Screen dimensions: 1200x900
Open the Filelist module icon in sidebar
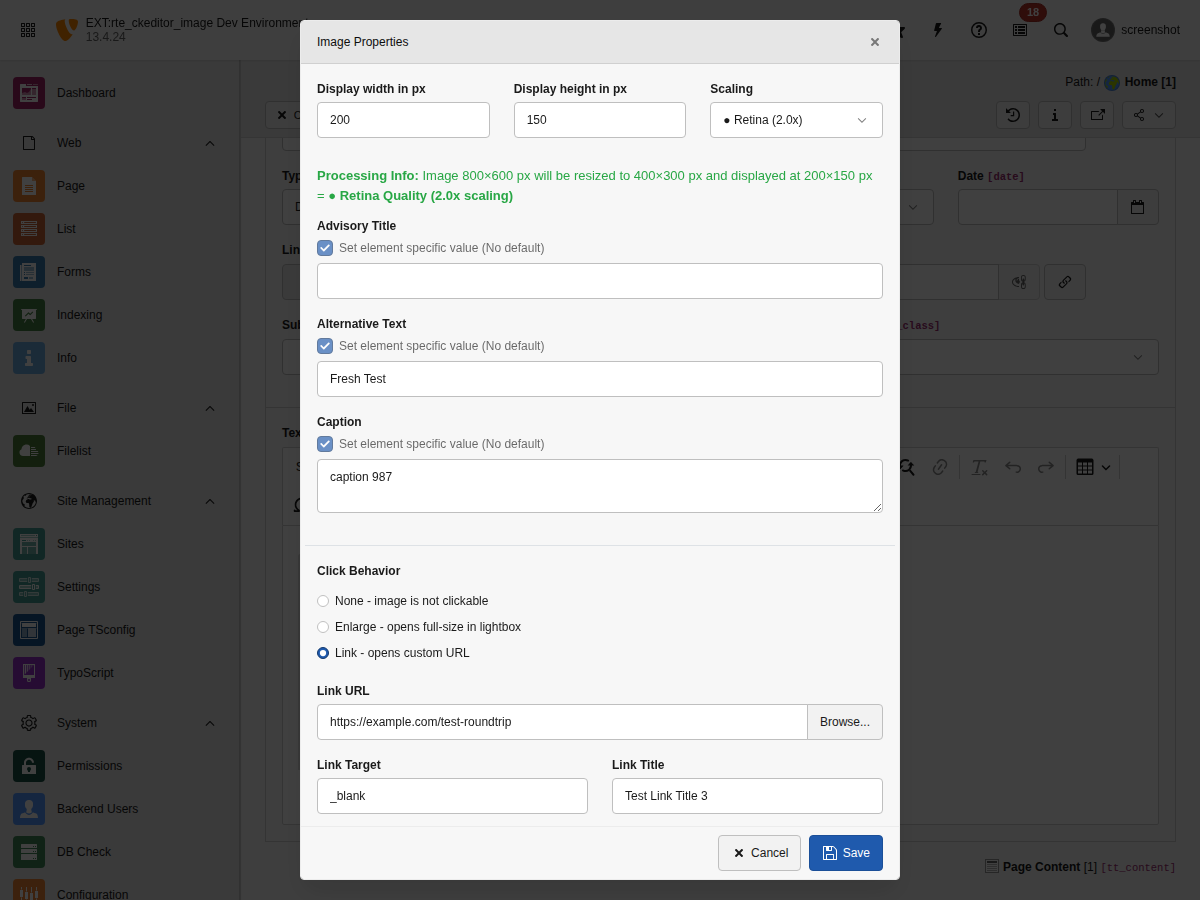[29, 450]
